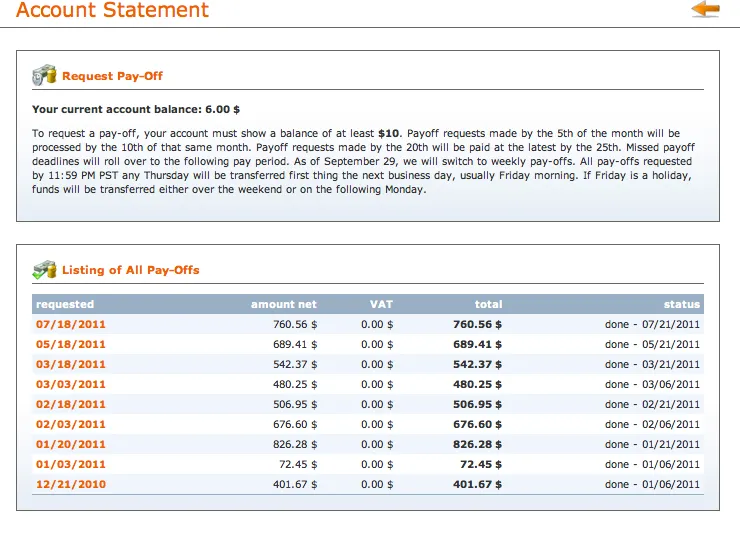The height and width of the screenshot is (533, 740).
Task: Click the net amount 72.45 $
Action: click(298, 464)
